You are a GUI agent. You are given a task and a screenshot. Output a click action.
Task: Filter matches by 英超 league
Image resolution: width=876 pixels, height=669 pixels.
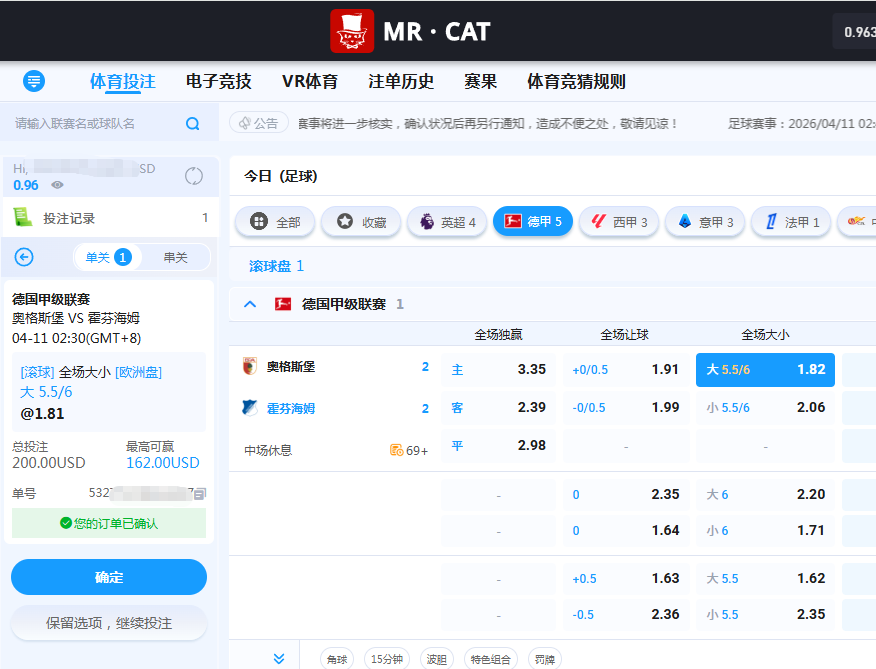[448, 222]
